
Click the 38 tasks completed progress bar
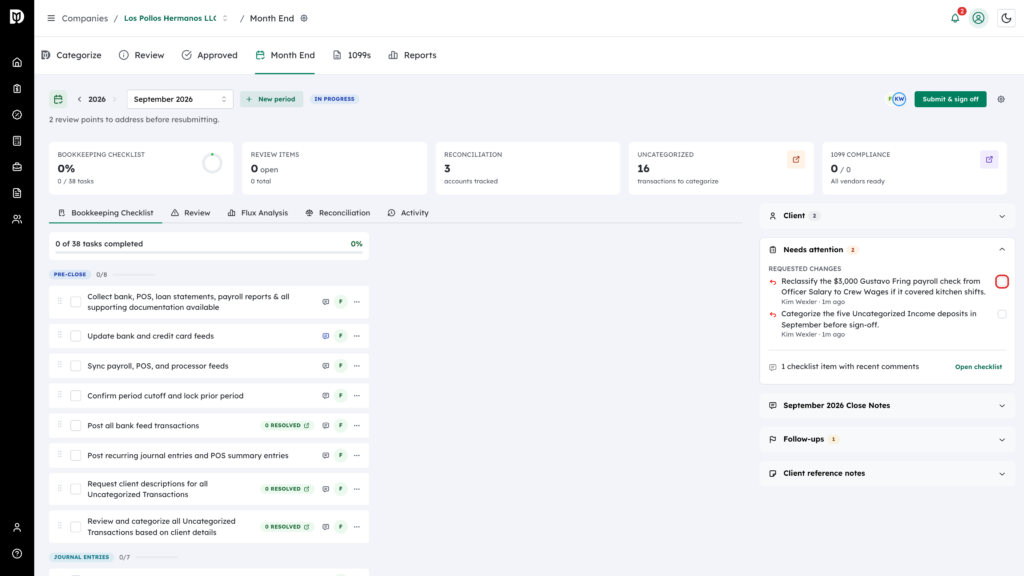[208, 252]
